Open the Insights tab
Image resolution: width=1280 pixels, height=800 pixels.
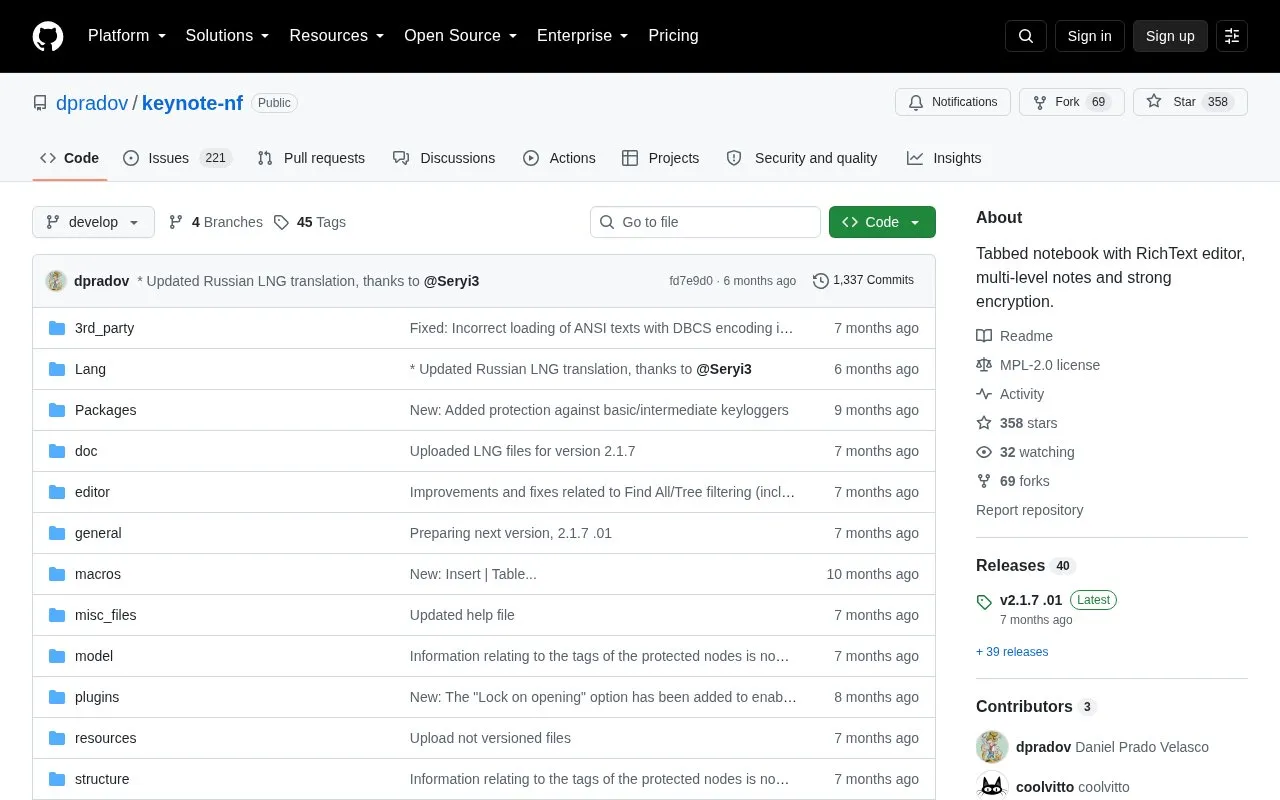coord(944,158)
